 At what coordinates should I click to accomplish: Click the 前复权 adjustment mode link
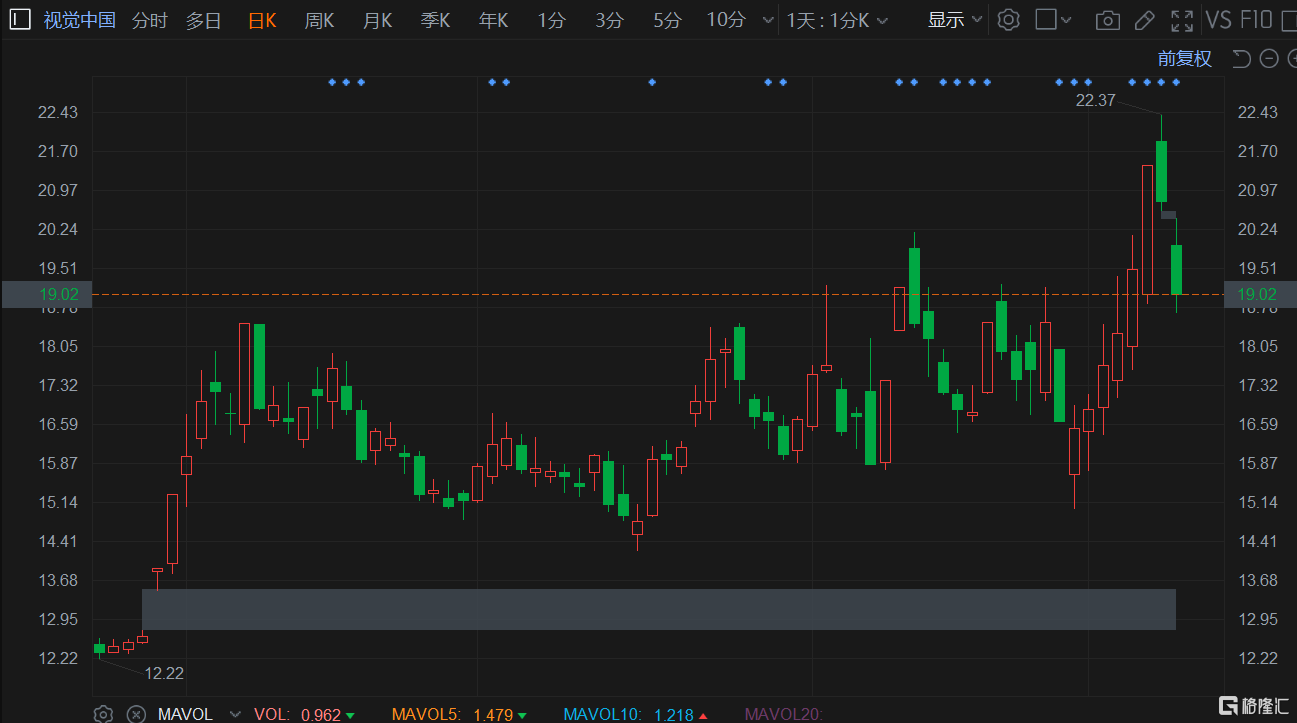[1185, 59]
